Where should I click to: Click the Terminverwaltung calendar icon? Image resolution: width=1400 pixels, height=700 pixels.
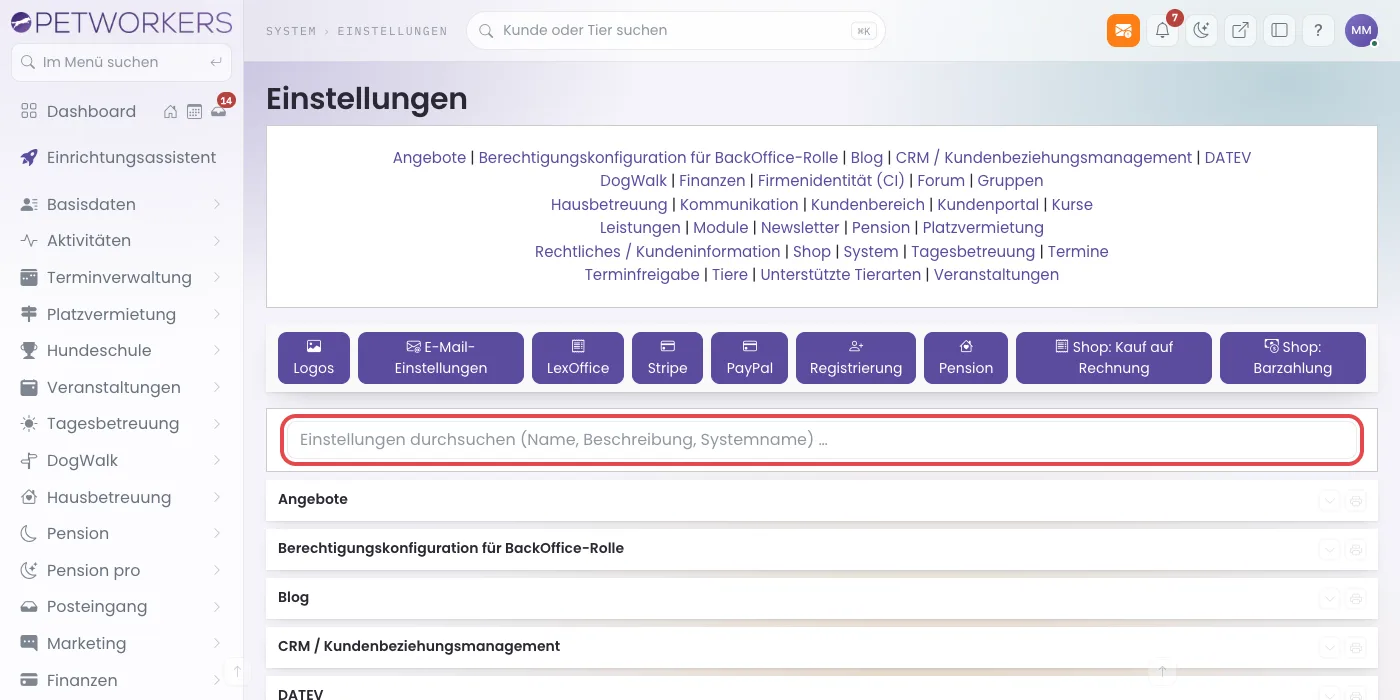pos(29,277)
